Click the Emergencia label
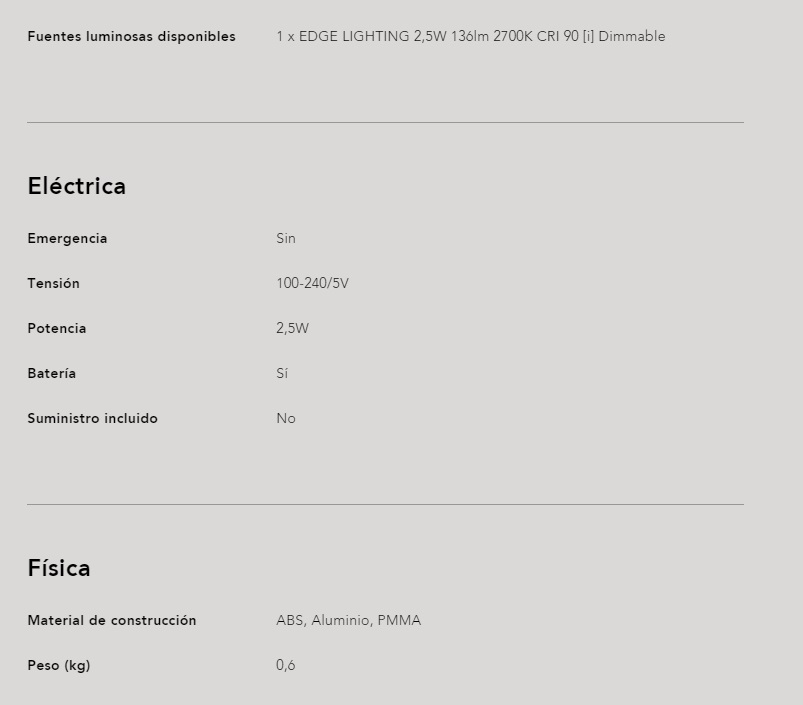 point(67,239)
